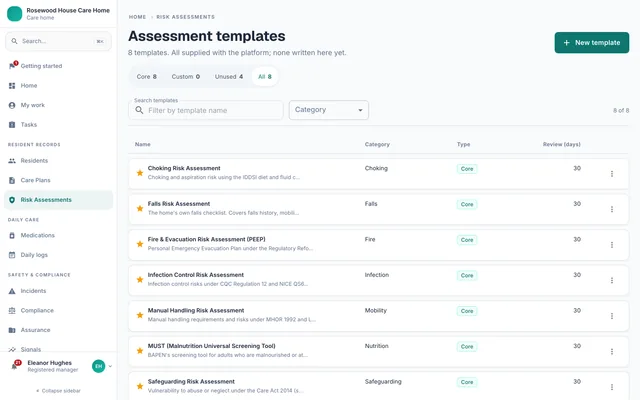Viewport: 640px width, 400px height.
Task: Click the Risk Assessments shield icon
Action: [x=12, y=200]
